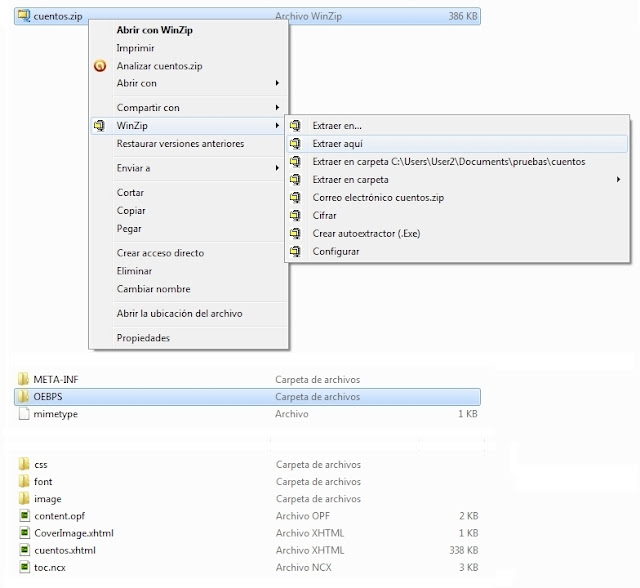Select the content.opf file name

(60, 516)
